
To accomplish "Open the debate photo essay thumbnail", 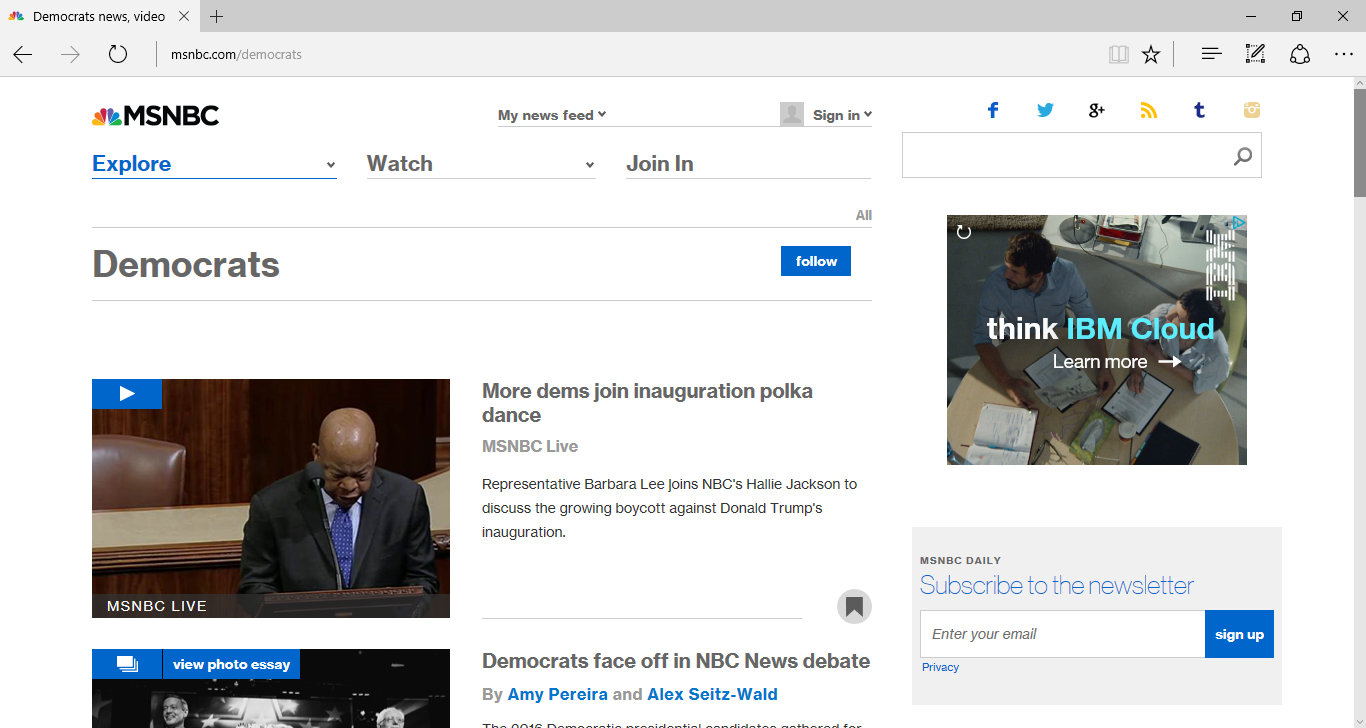I will click(x=271, y=689).
